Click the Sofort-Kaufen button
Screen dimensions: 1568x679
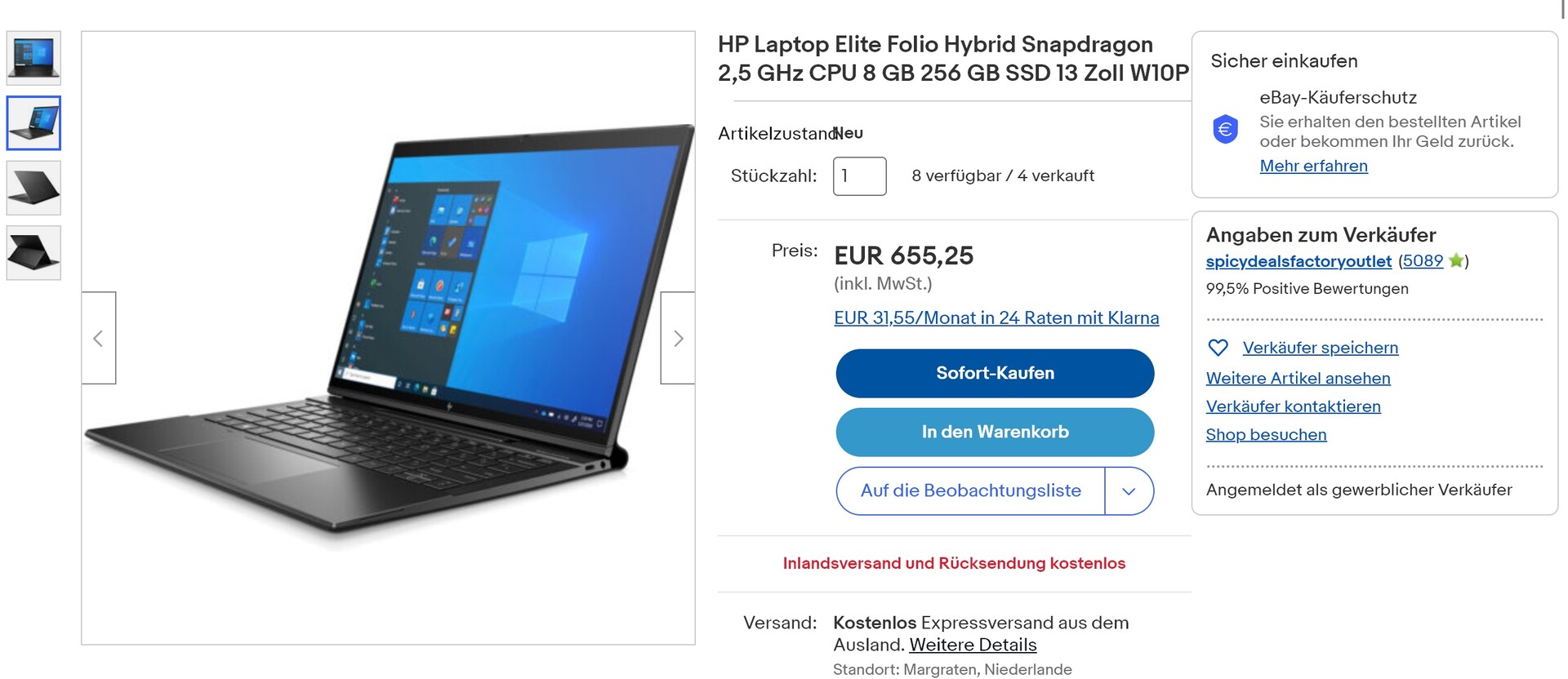point(995,374)
